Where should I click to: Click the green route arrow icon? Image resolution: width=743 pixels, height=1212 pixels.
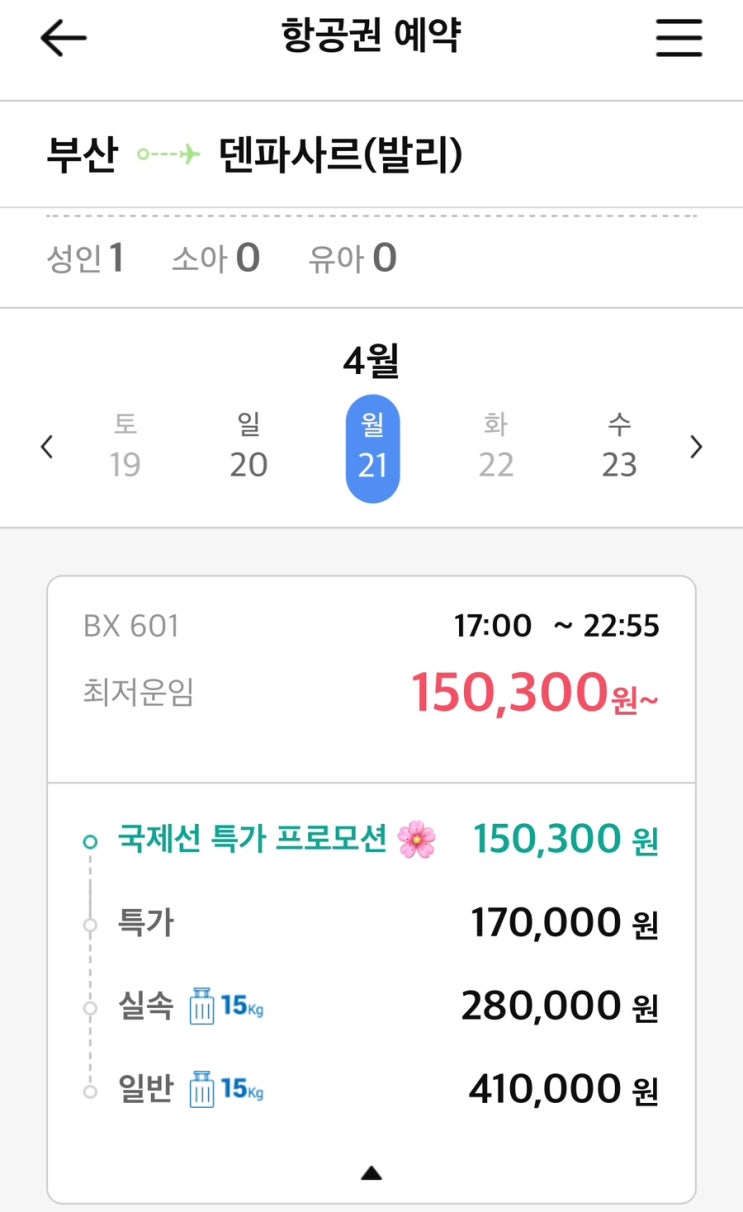pos(168,155)
